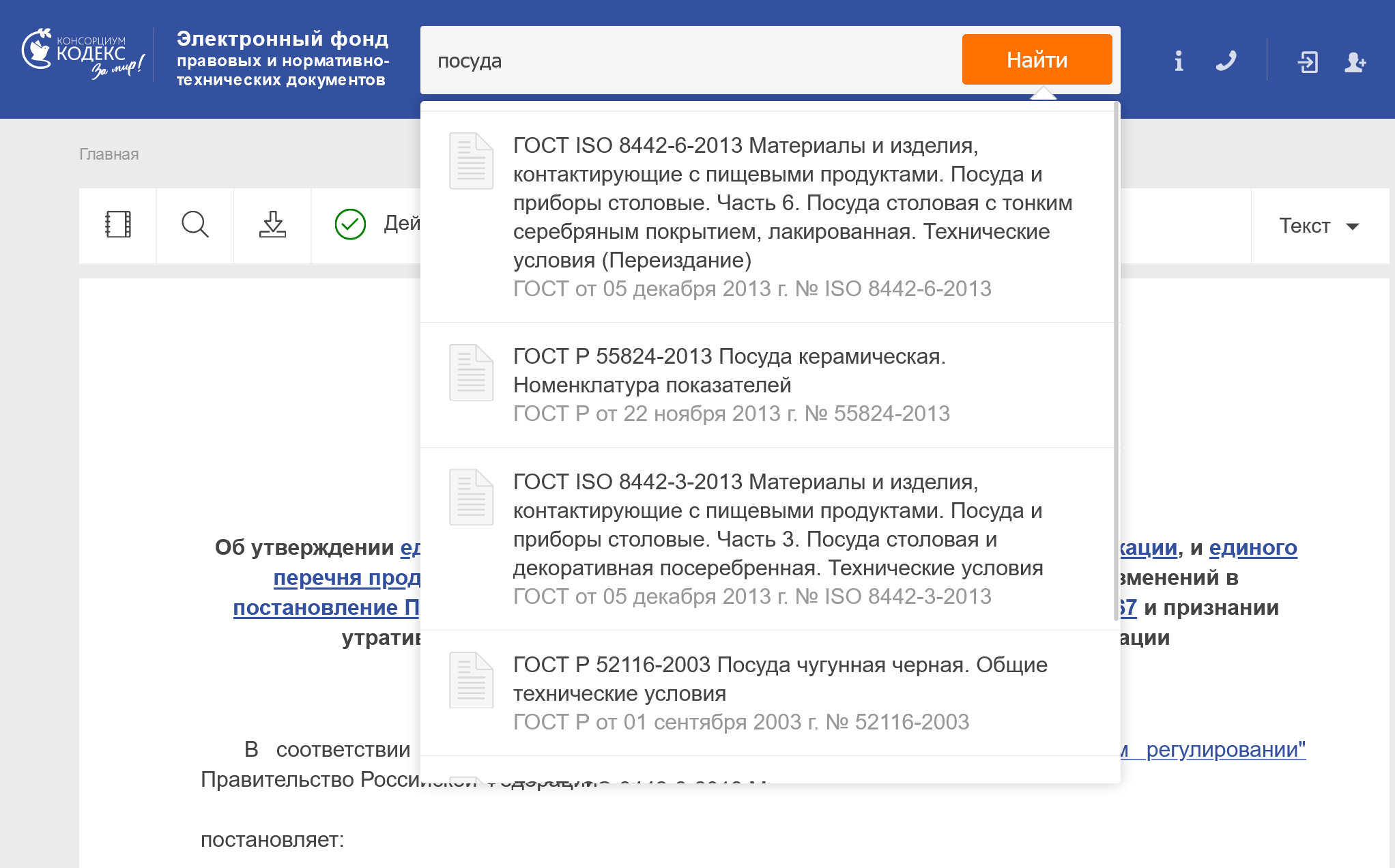Click the magnifier search-in-document icon

coord(195,225)
